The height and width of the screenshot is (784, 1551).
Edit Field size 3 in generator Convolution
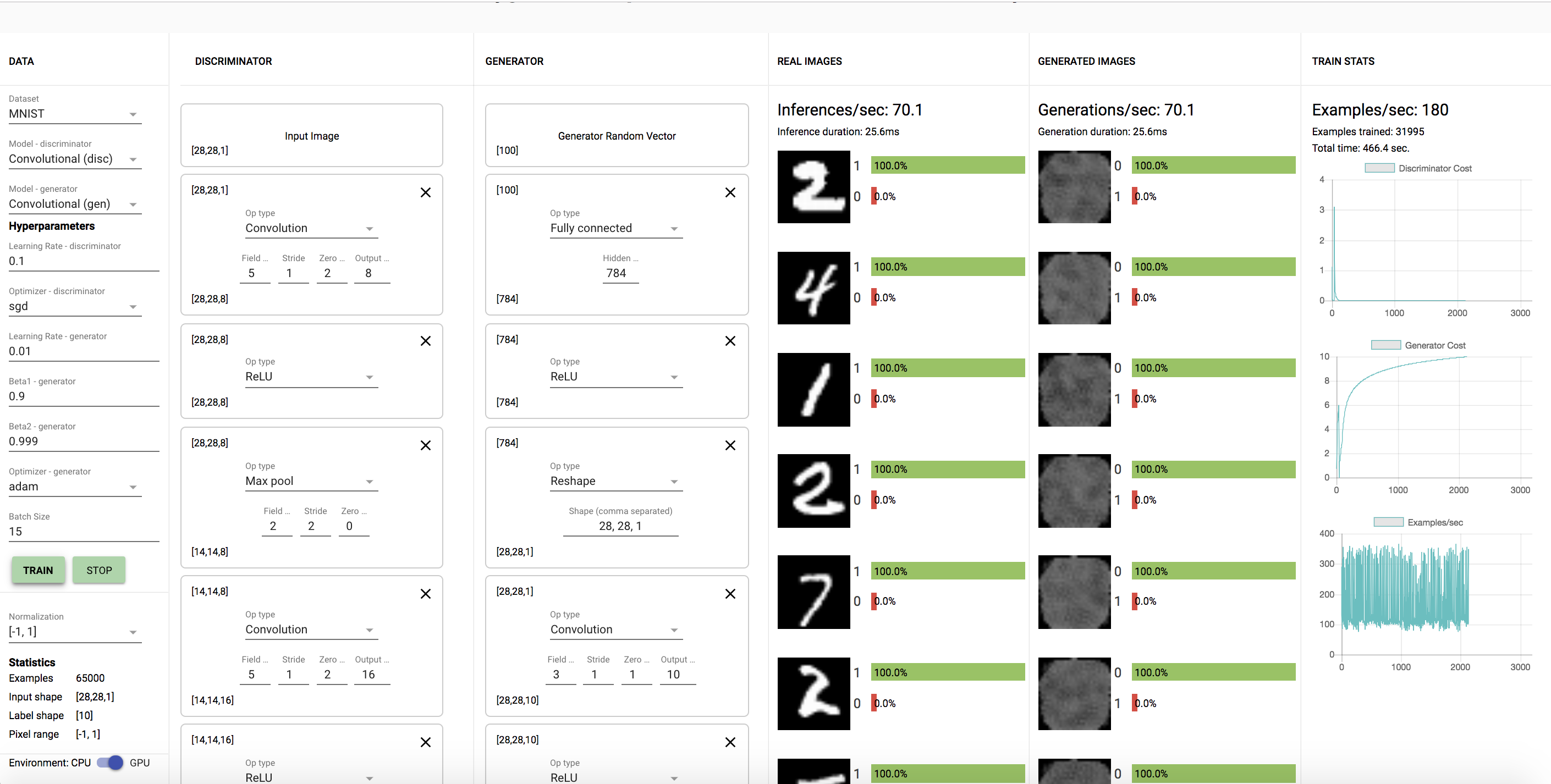pyautogui.click(x=560, y=675)
